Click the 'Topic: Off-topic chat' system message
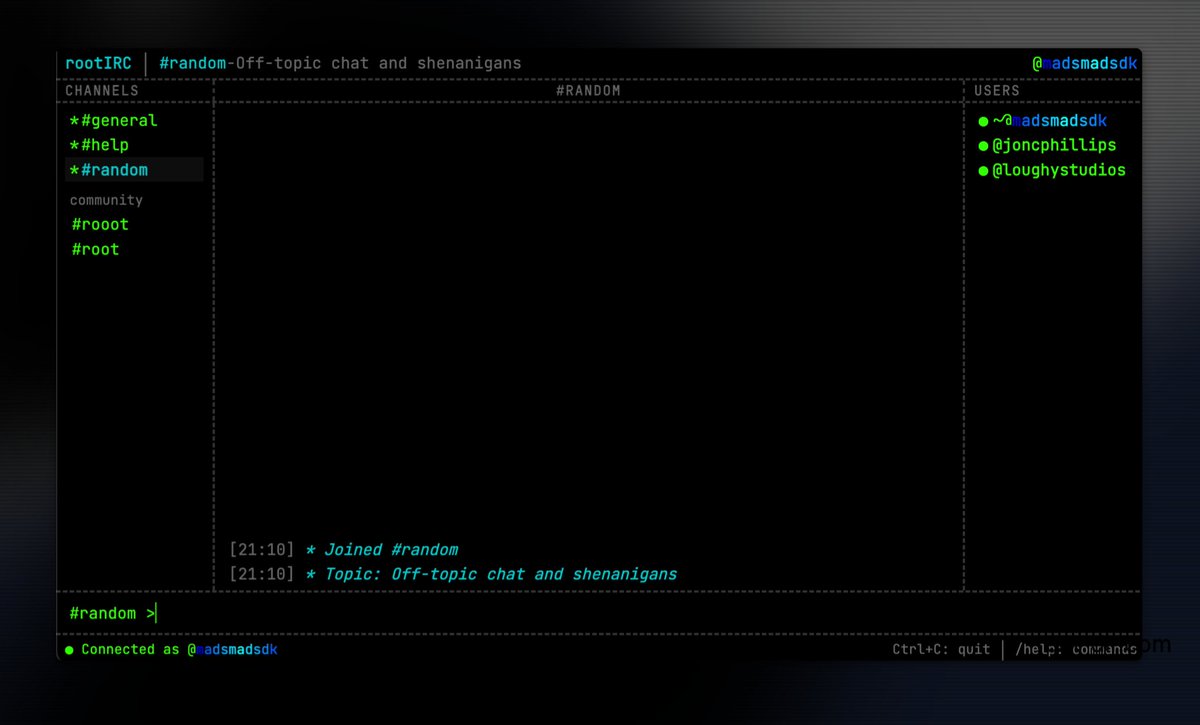Screen dimensions: 1200x725 (x=491, y=574)
